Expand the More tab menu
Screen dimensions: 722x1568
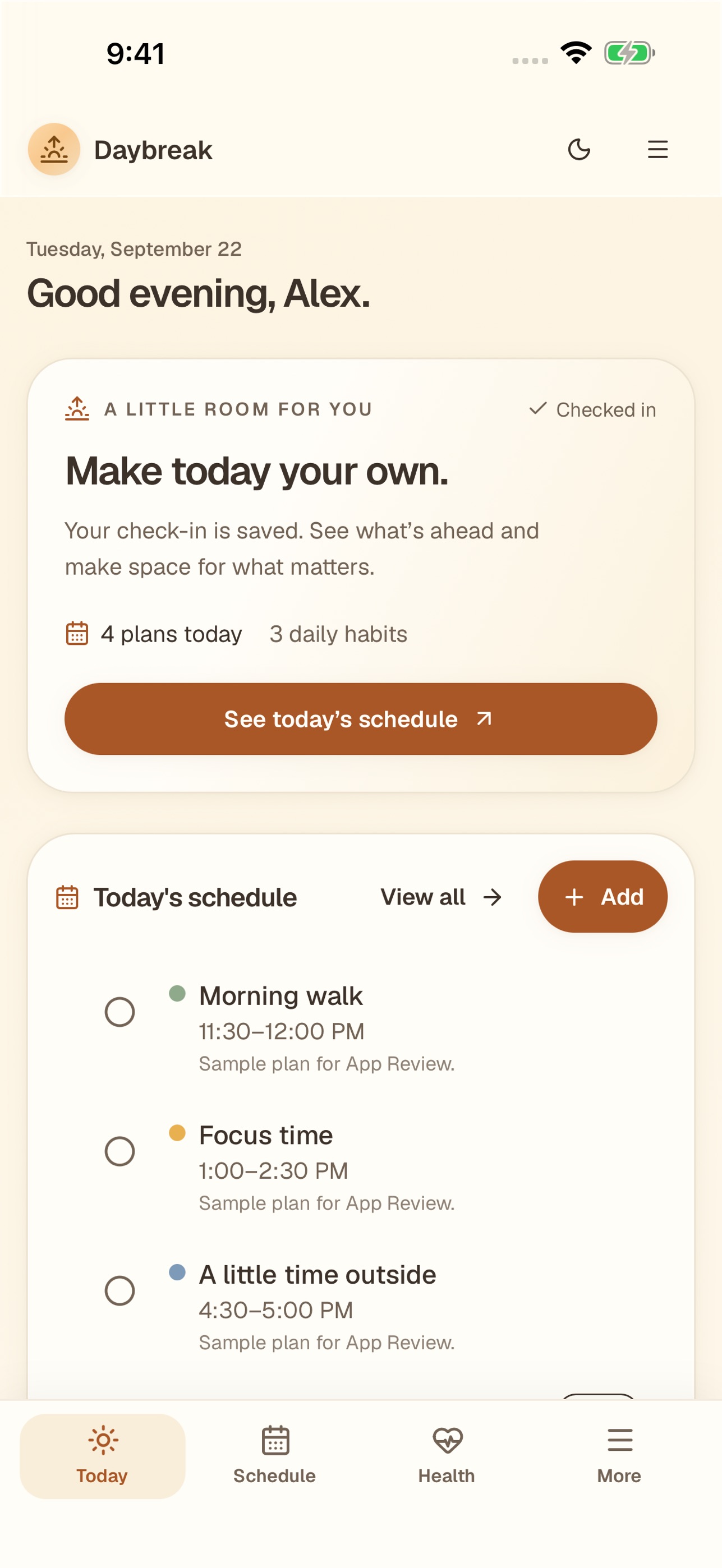click(x=619, y=1456)
